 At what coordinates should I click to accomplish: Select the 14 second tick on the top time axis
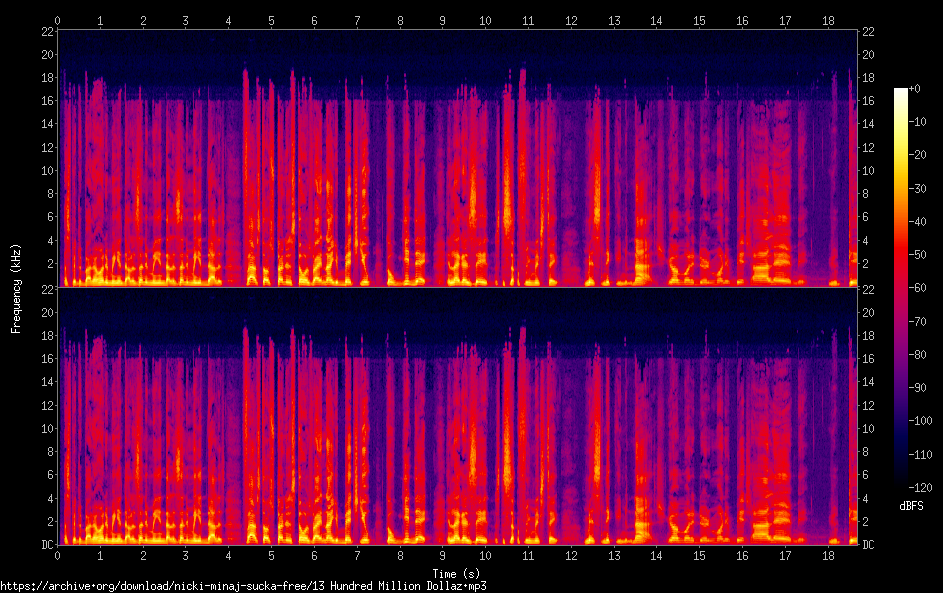point(656,20)
